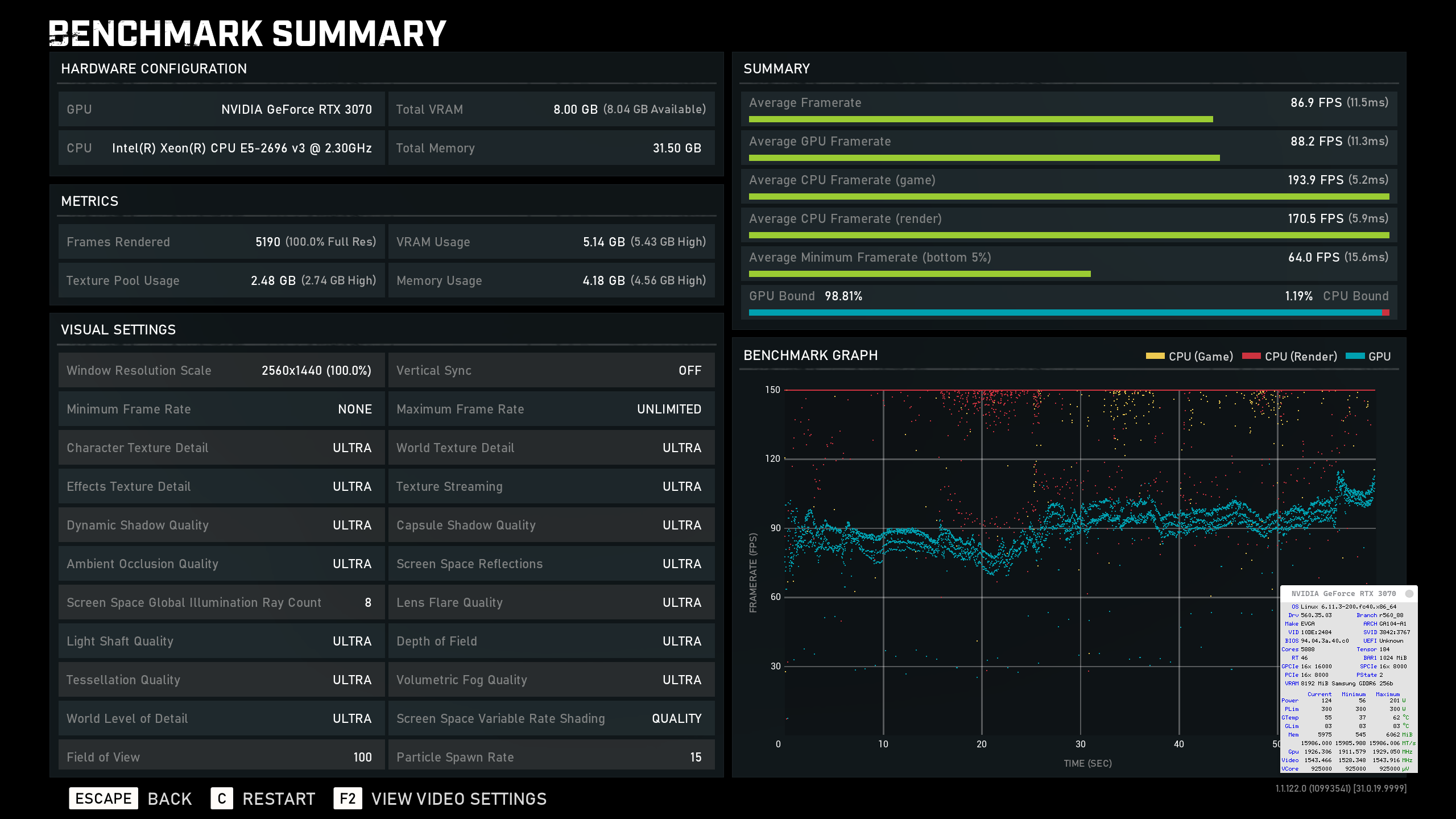Click the Average CPU Framerate (game) bar

click(x=1069, y=197)
